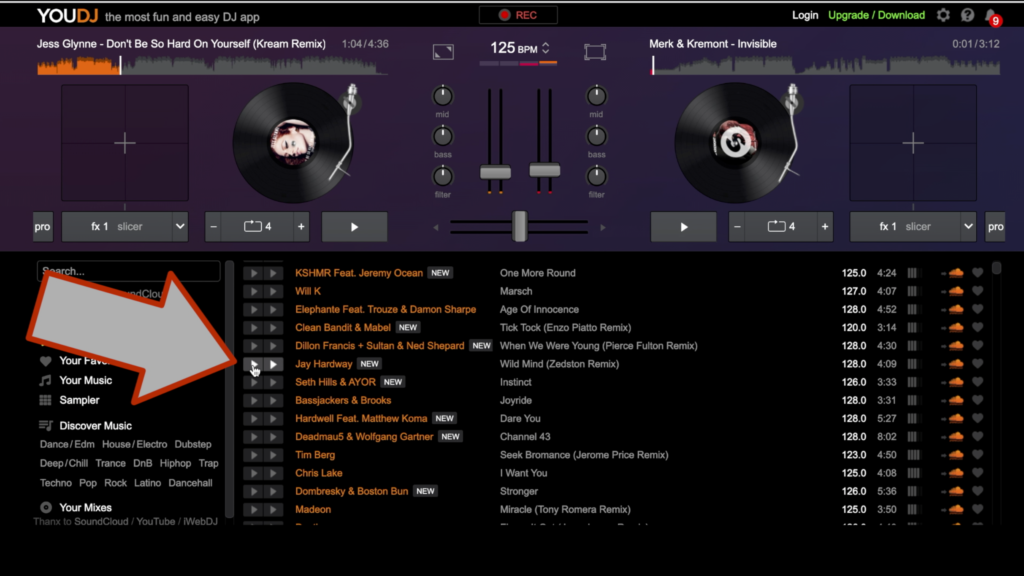1024x576 pixels.
Task: Click the right deck filter knob
Action: [596, 176]
